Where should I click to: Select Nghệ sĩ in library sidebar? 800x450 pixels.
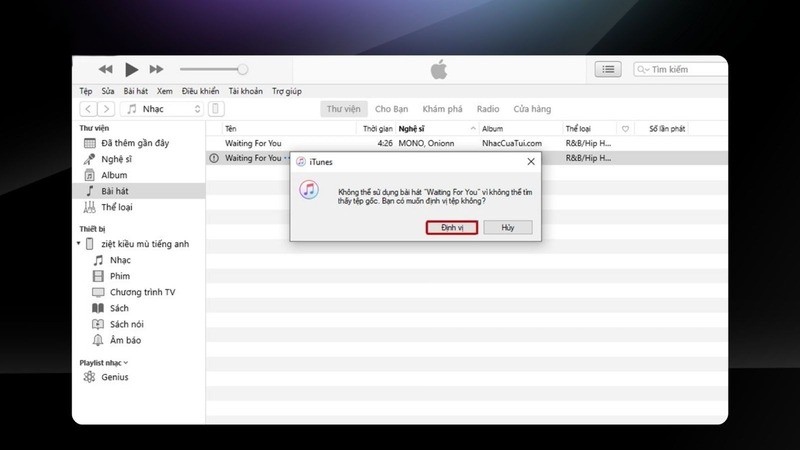[x=138, y=159]
